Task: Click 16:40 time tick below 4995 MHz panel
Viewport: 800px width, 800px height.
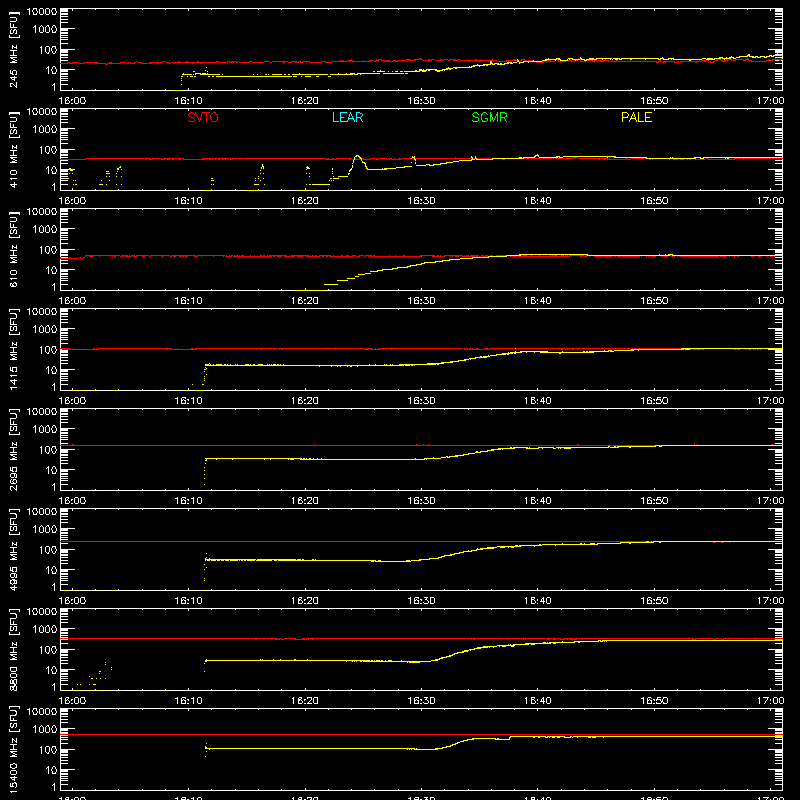Action: point(538,601)
